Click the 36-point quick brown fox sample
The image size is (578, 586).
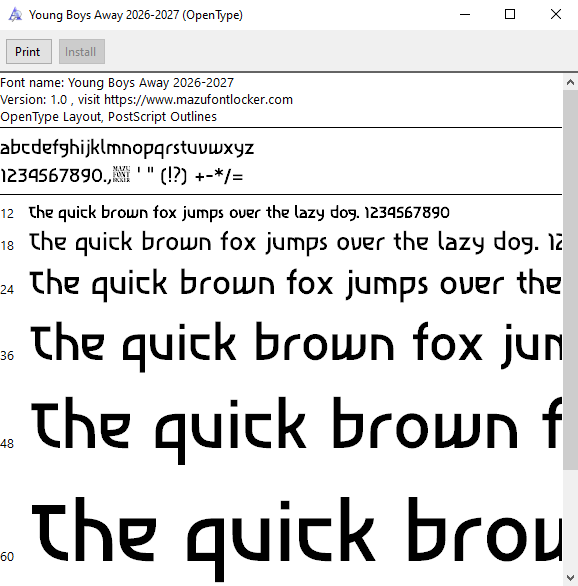[296, 346]
